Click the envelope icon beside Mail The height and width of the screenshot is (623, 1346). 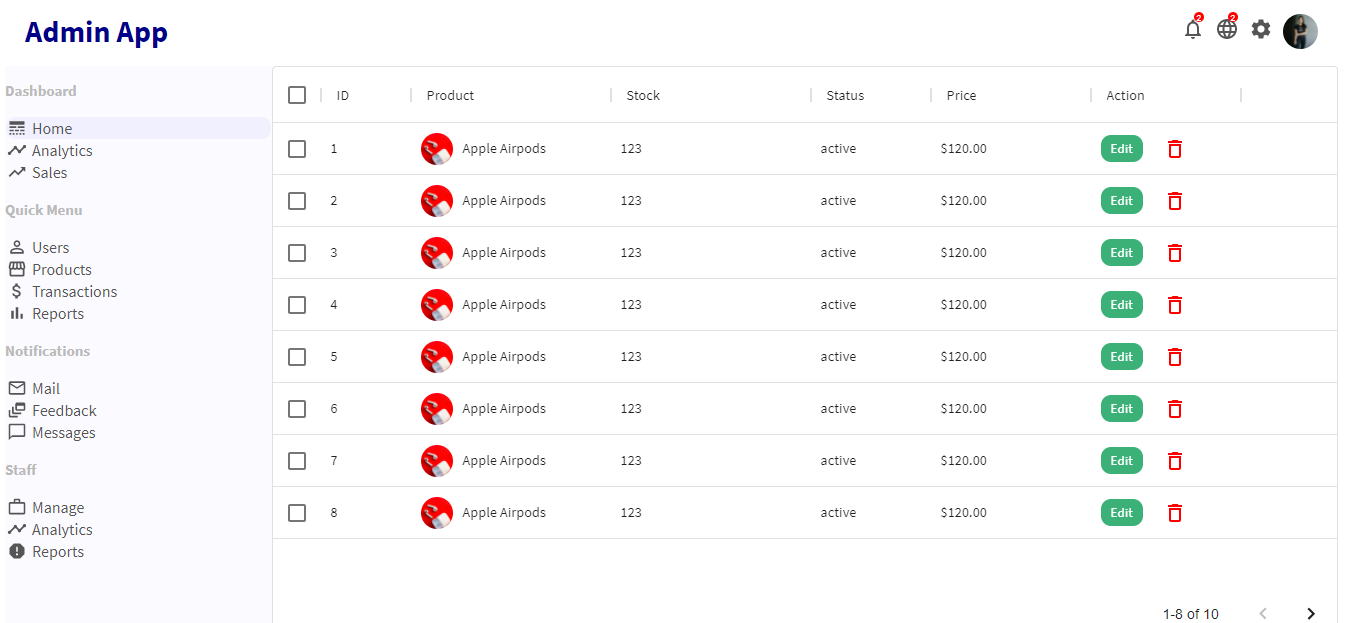point(16,389)
